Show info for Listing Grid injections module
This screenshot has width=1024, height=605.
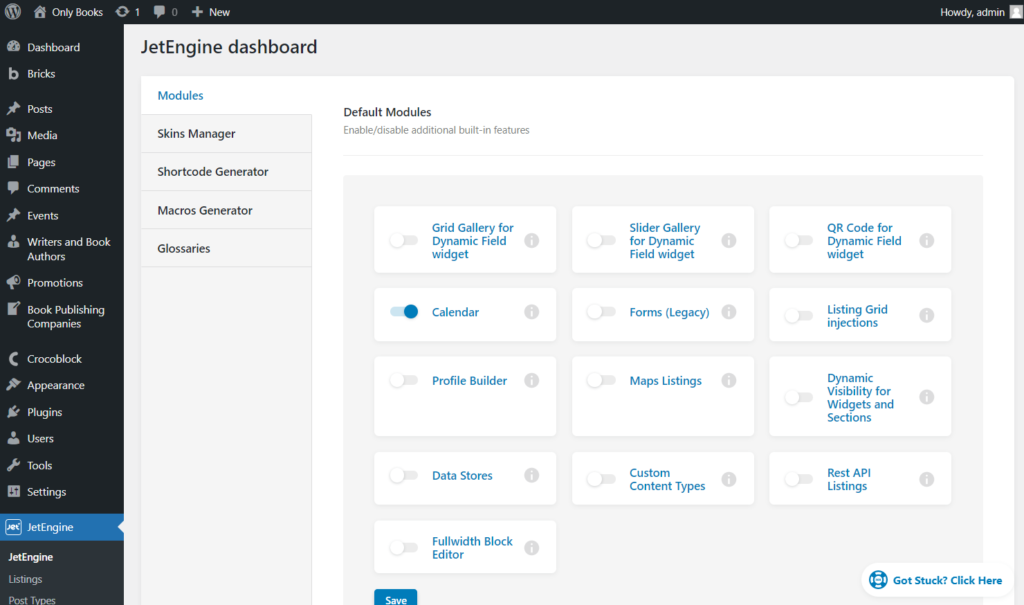[927, 316]
